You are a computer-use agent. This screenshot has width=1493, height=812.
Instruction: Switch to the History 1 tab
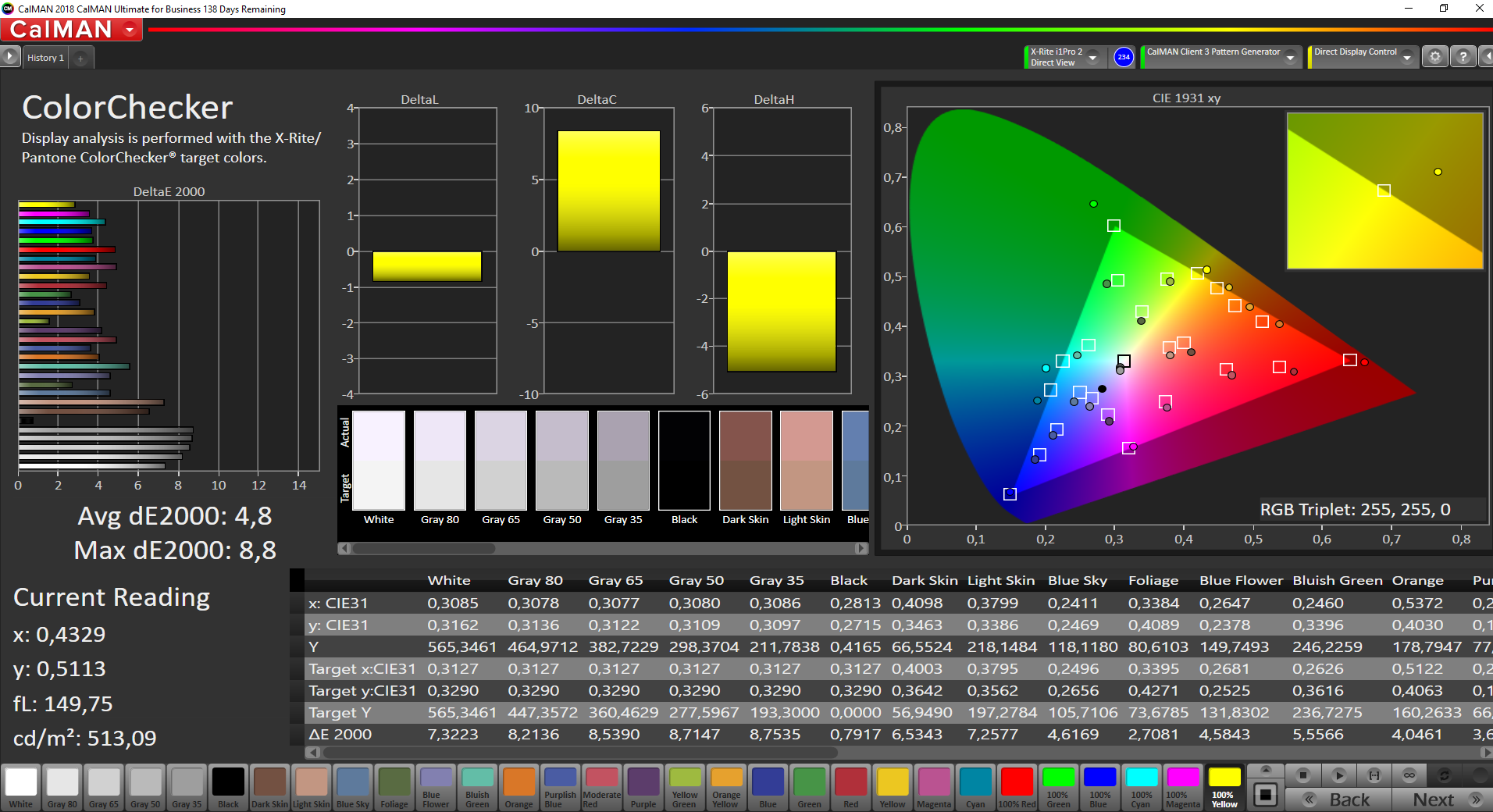pyautogui.click(x=45, y=58)
